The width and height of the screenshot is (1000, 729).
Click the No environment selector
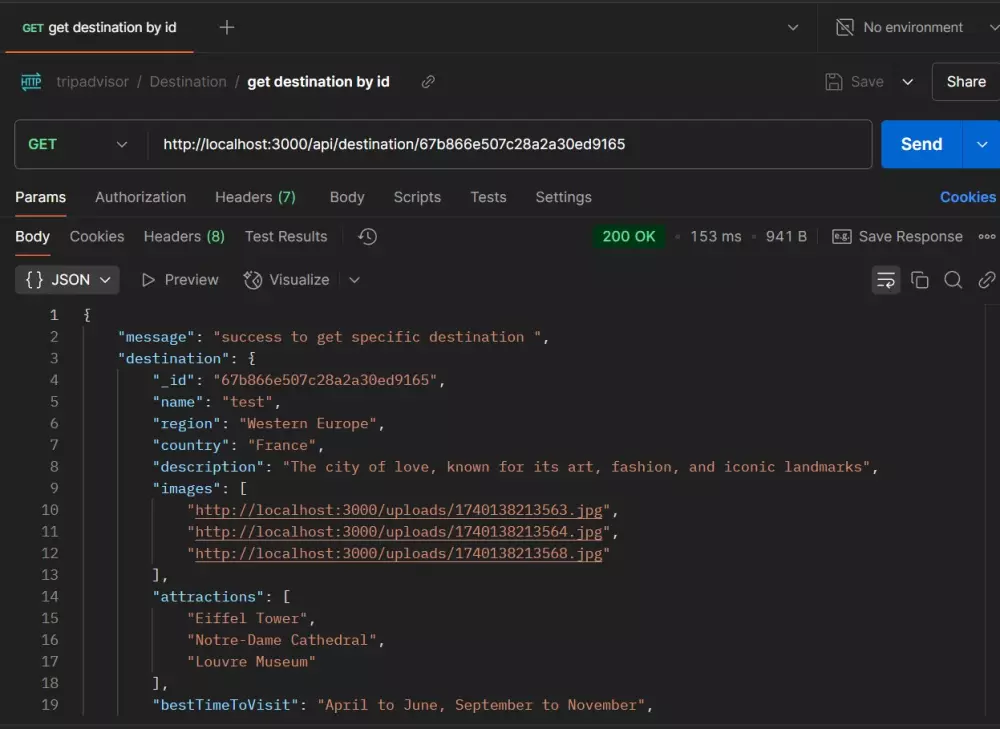(913, 27)
